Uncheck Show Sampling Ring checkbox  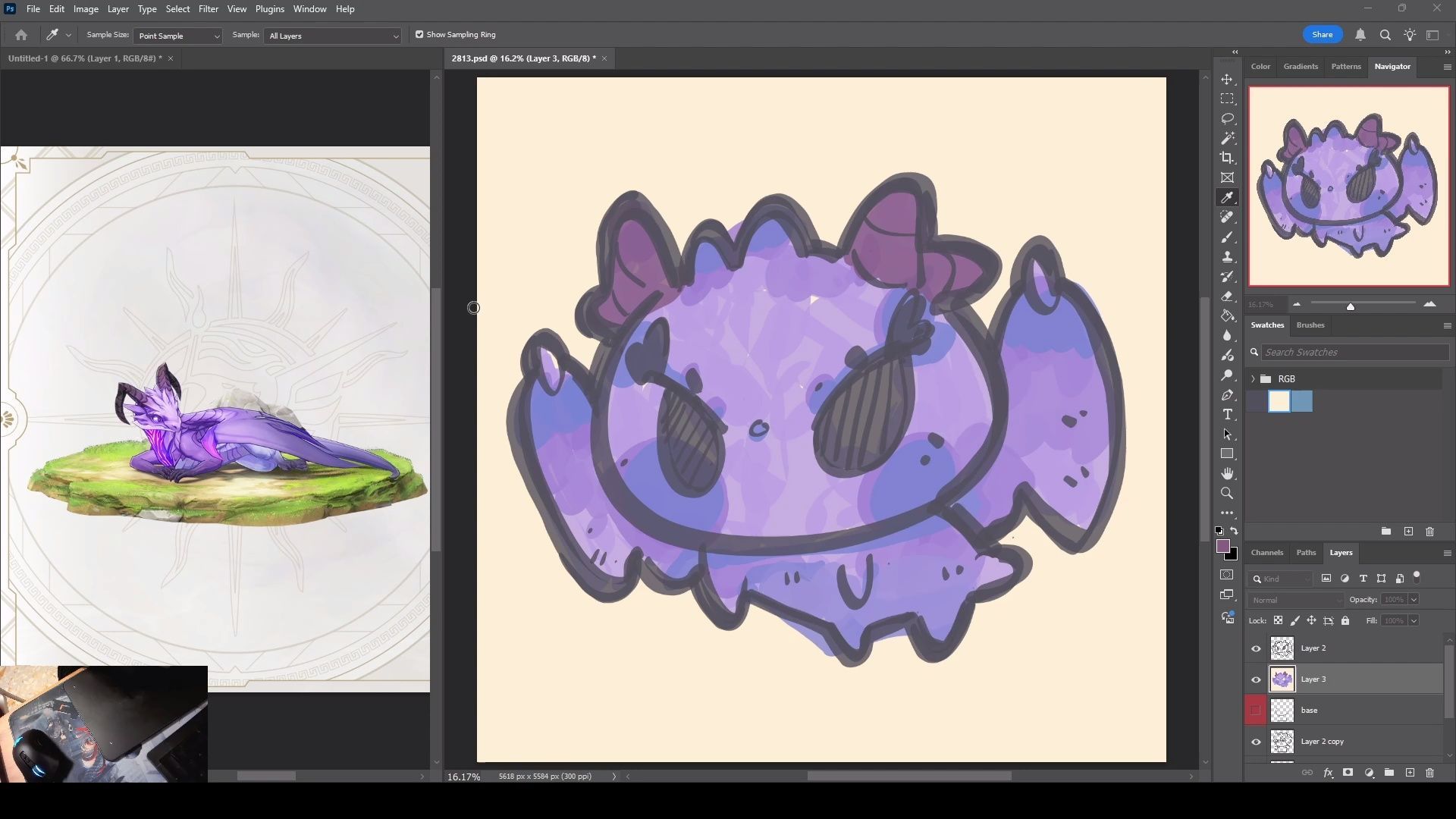[x=419, y=35]
